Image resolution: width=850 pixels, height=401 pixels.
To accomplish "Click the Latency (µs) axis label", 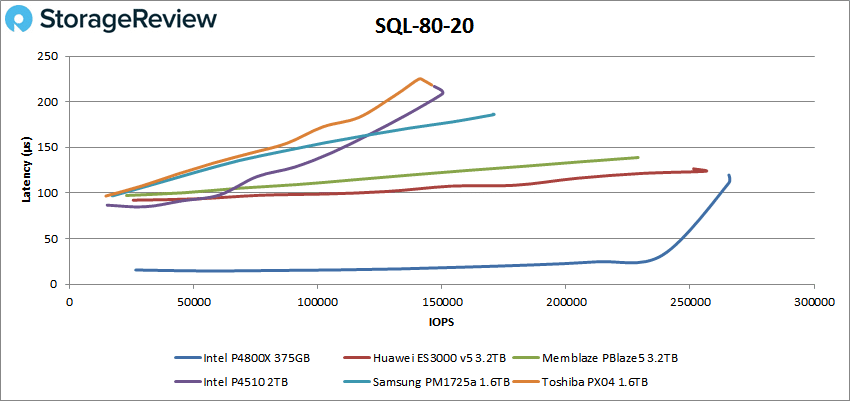I will point(25,170).
